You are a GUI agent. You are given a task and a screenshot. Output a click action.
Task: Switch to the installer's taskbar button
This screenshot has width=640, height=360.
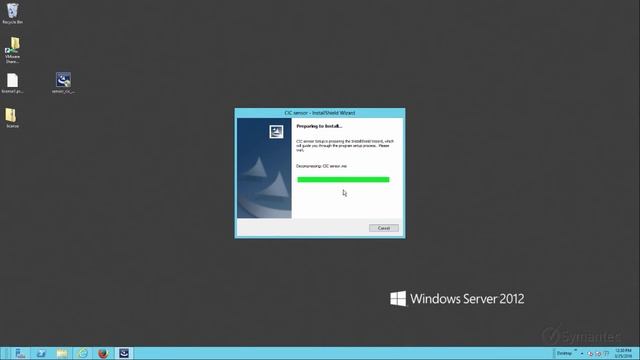click(x=124, y=353)
